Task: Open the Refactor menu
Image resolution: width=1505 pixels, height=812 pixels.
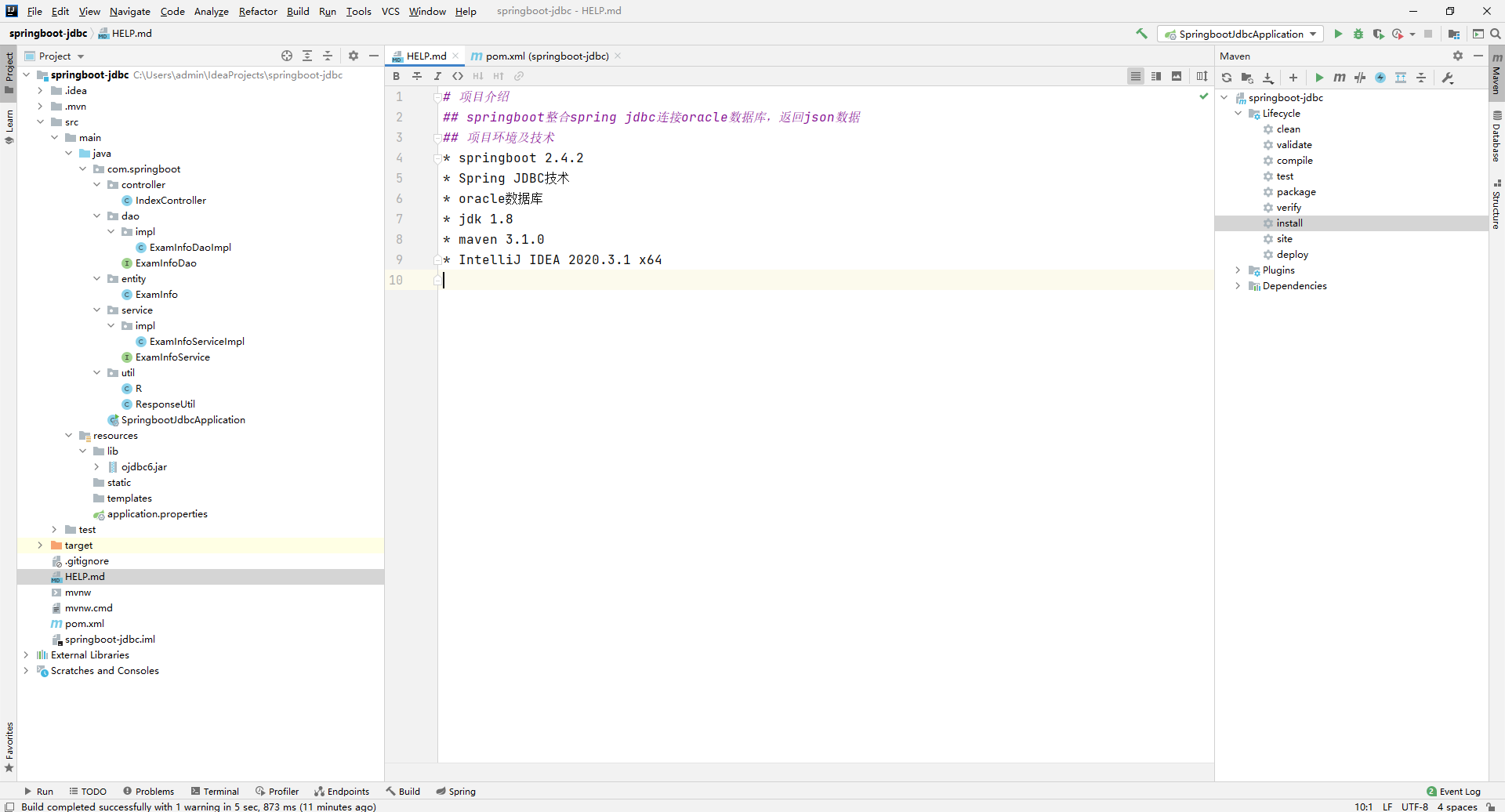Action: pyautogui.click(x=258, y=11)
